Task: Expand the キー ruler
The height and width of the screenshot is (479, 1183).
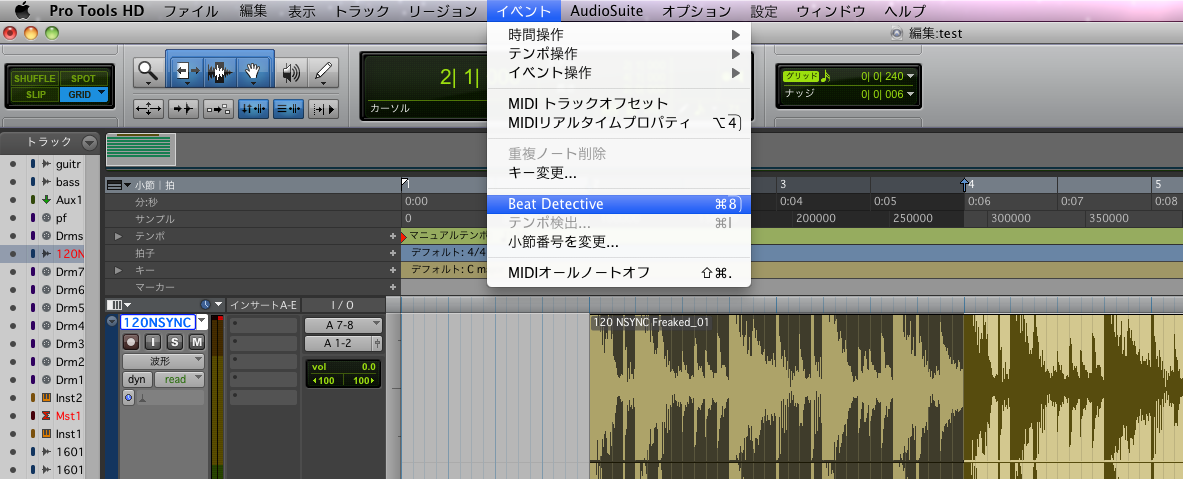Action: 118,270
